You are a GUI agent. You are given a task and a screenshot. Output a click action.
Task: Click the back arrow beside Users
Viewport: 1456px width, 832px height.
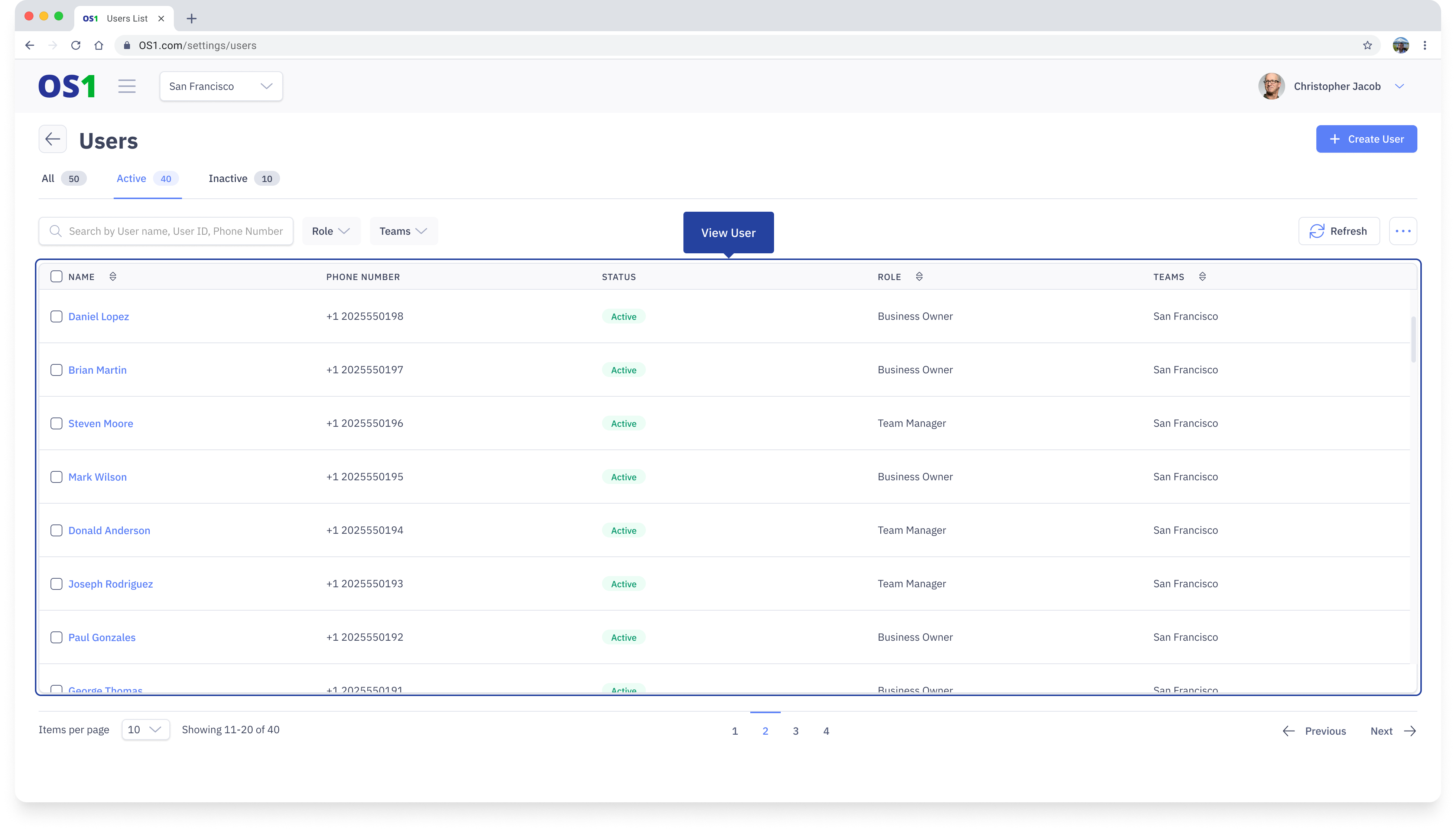coord(53,139)
